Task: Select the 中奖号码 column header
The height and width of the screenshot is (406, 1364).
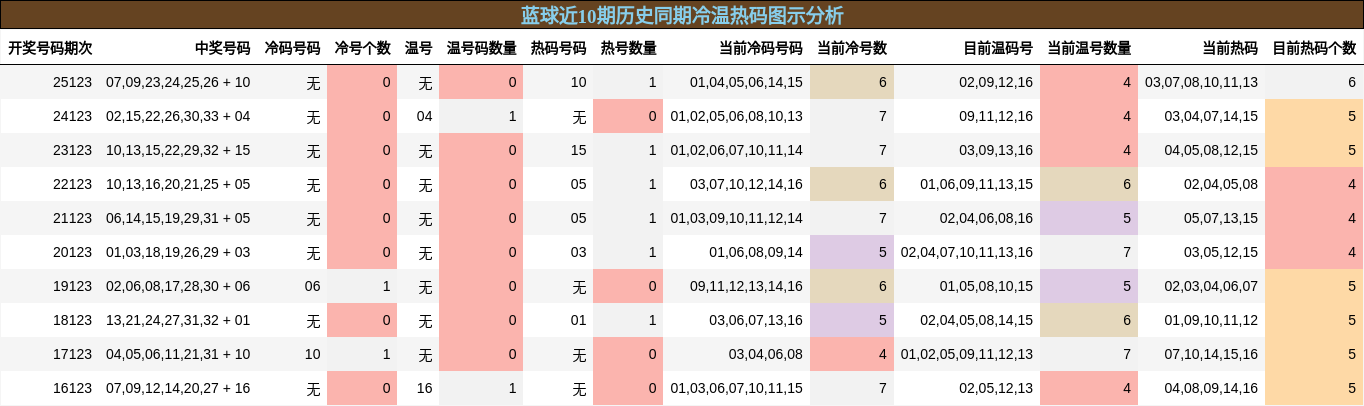Action: point(222,47)
